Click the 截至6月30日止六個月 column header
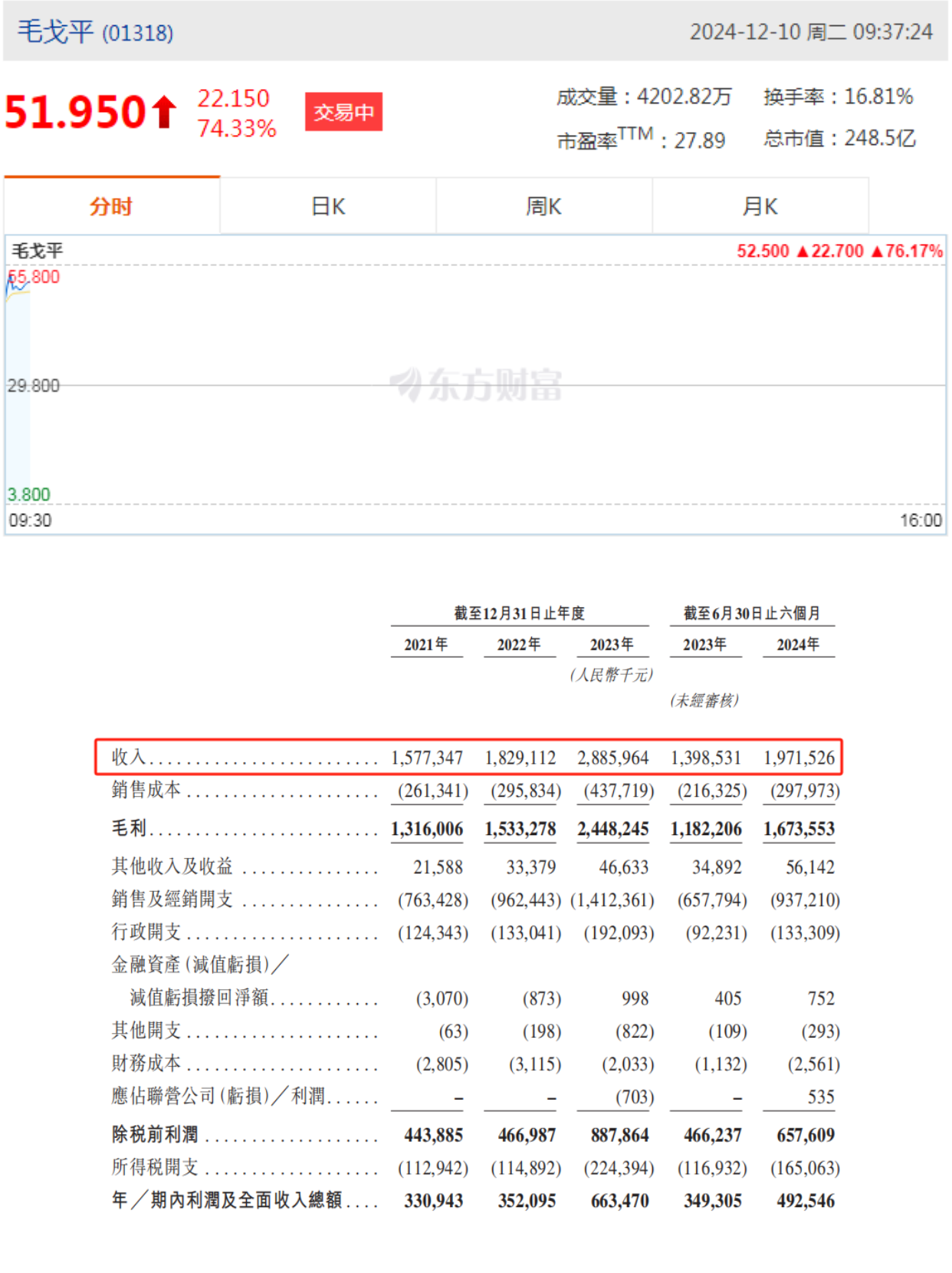 pos(752,613)
